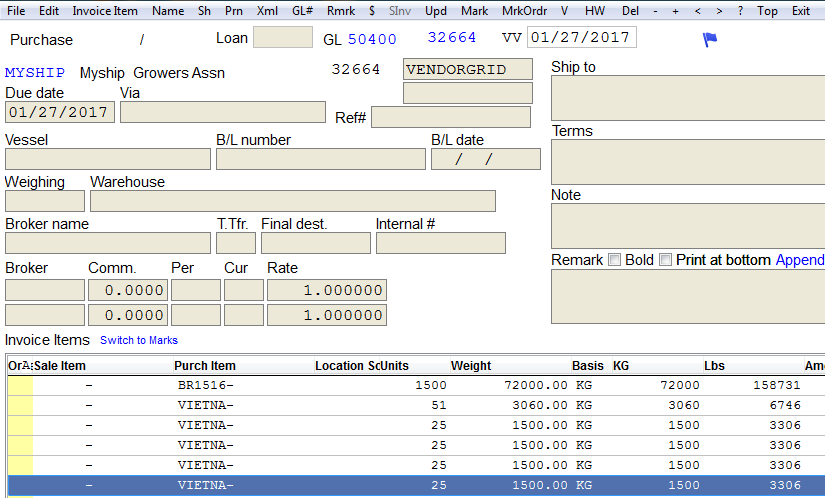Click the Exit menu item
This screenshot has height=498, width=825.
pyautogui.click(x=801, y=11)
